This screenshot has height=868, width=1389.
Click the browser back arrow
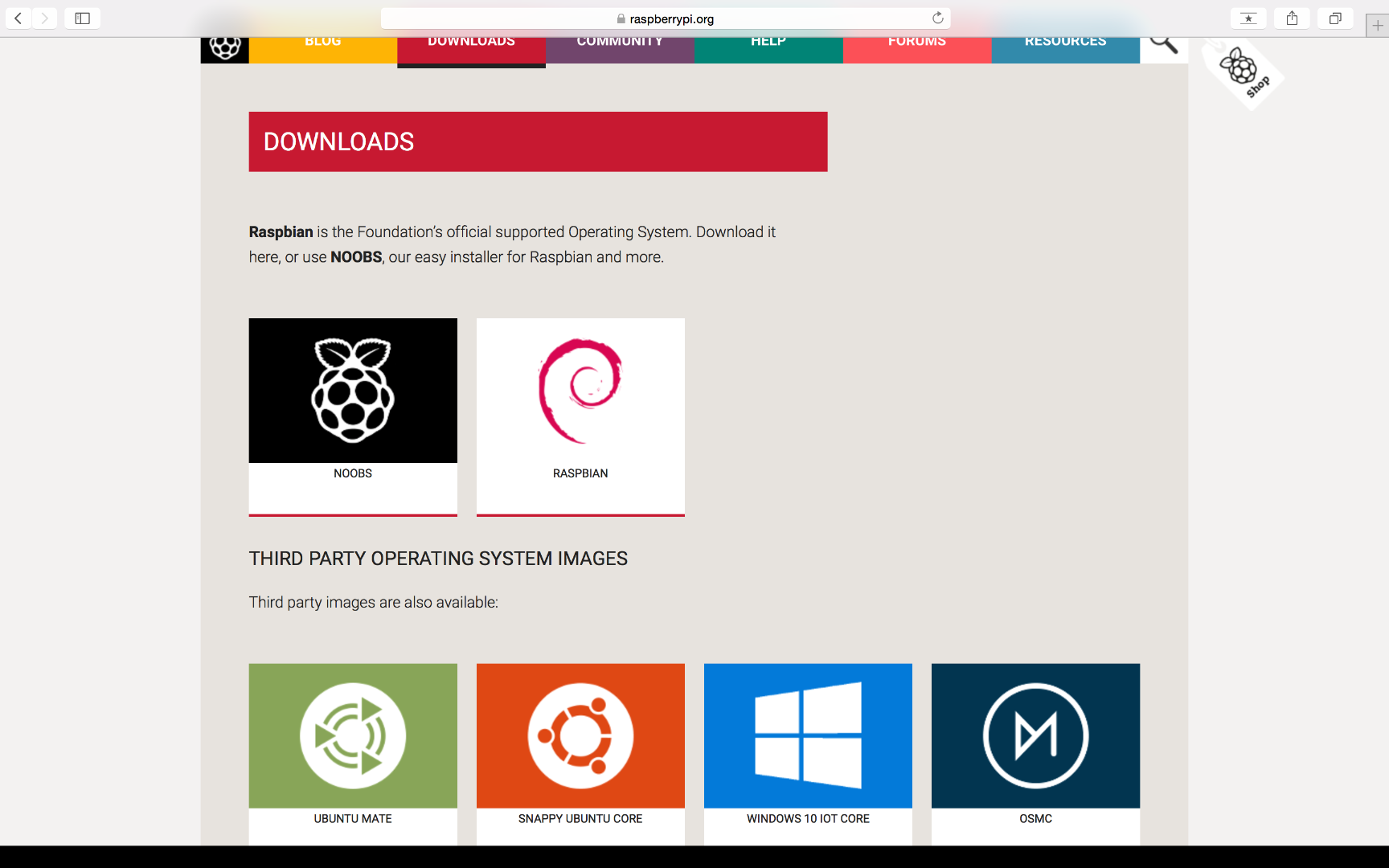click(17, 18)
